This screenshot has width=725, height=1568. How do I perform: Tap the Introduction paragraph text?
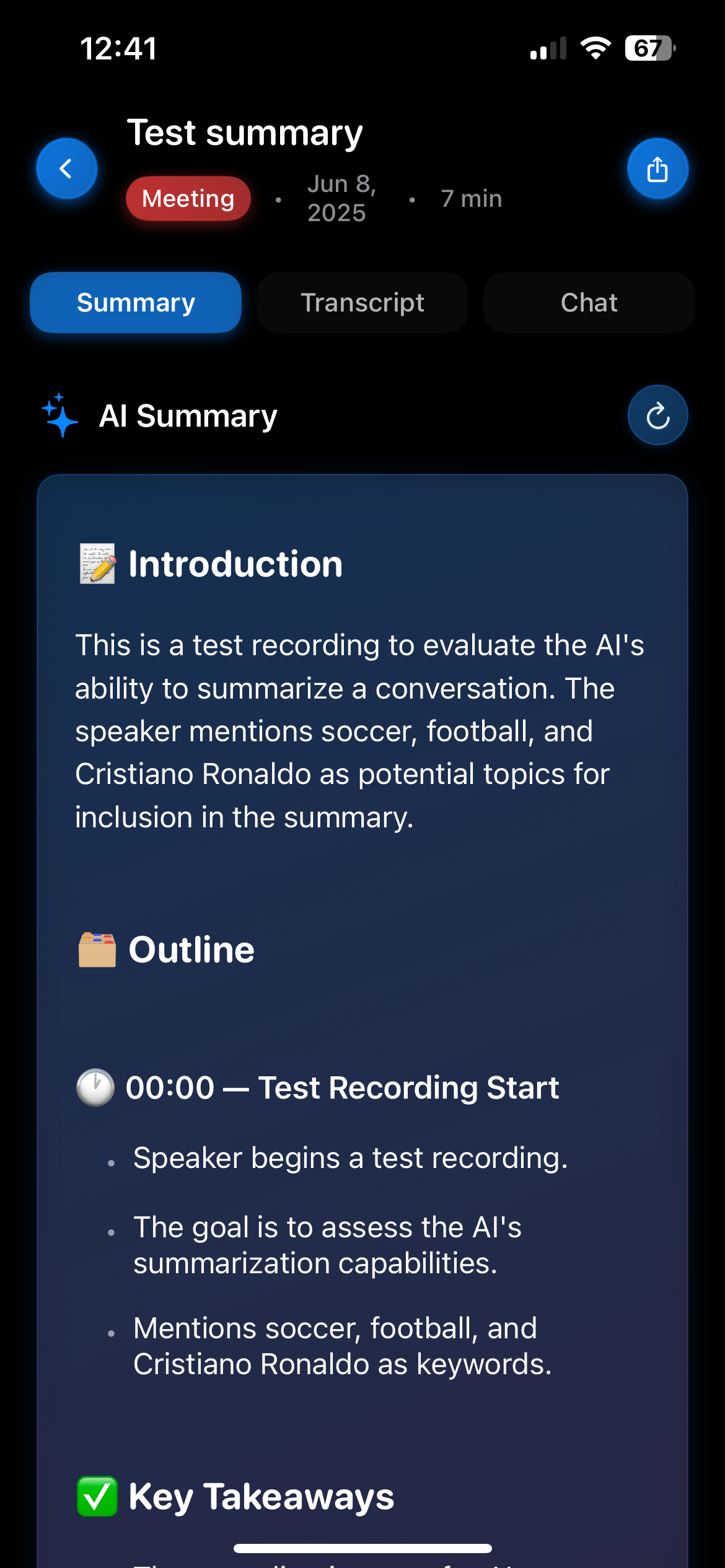click(359, 731)
